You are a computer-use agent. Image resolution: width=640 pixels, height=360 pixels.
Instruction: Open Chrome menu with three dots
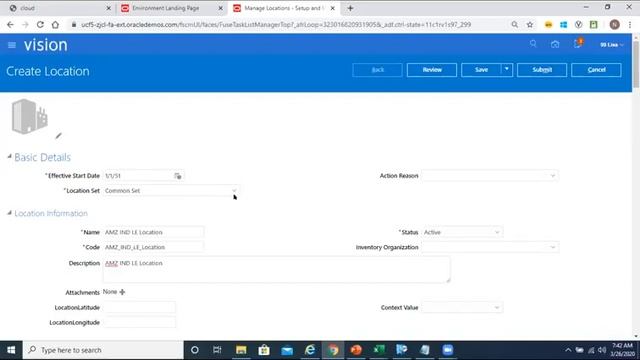pos(630,25)
